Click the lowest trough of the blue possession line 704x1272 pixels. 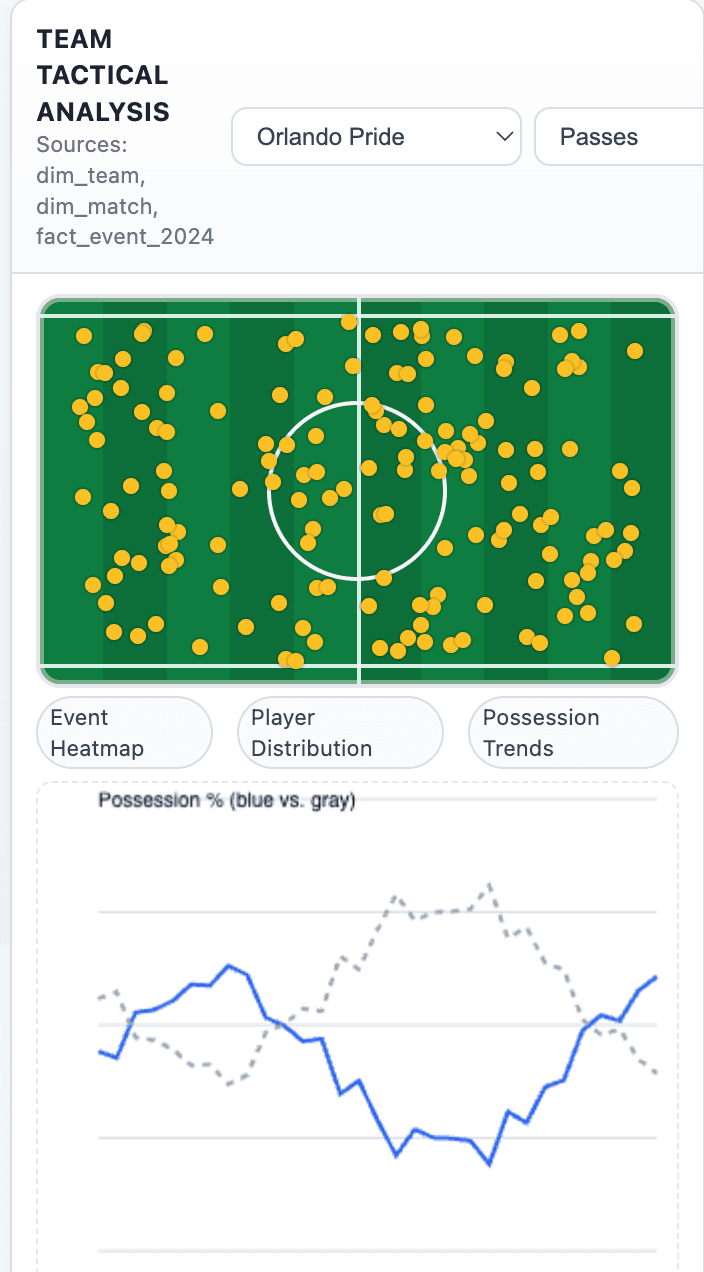[x=490, y=1164]
